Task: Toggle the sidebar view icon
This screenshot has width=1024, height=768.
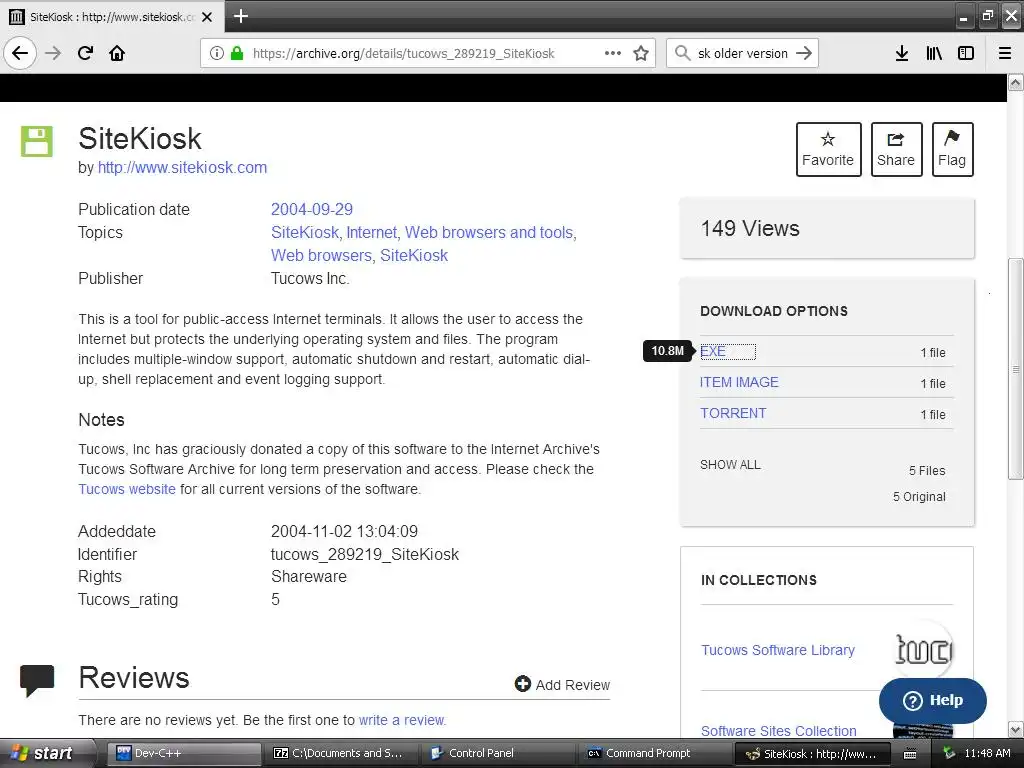Action: pos(966,53)
